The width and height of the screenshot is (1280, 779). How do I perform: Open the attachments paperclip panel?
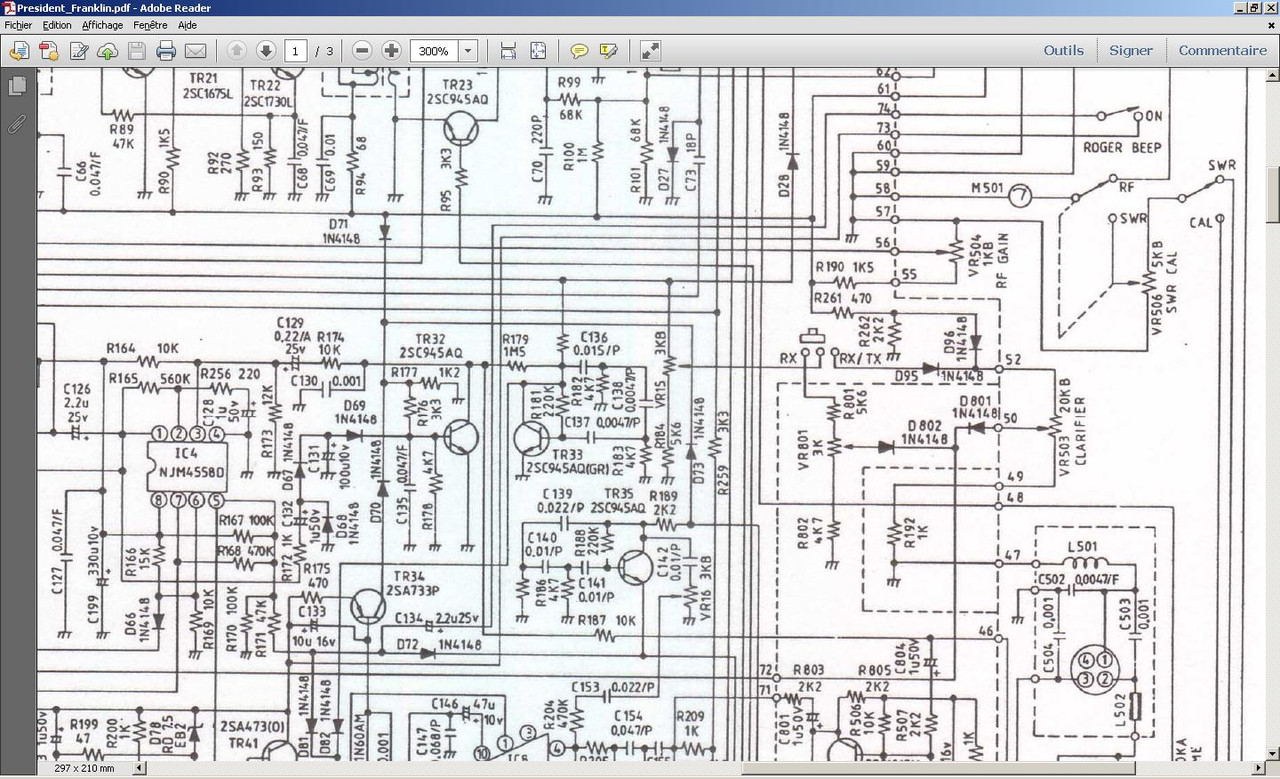15,124
